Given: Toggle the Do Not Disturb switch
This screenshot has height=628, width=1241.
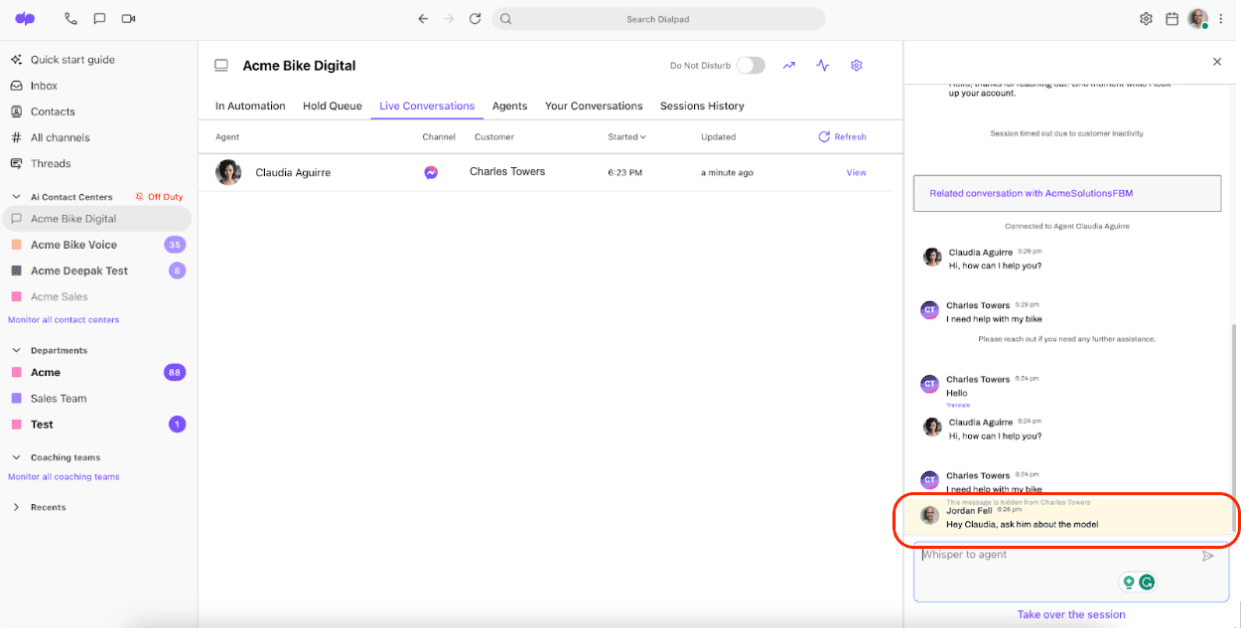Looking at the screenshot, I should point(750,66).
